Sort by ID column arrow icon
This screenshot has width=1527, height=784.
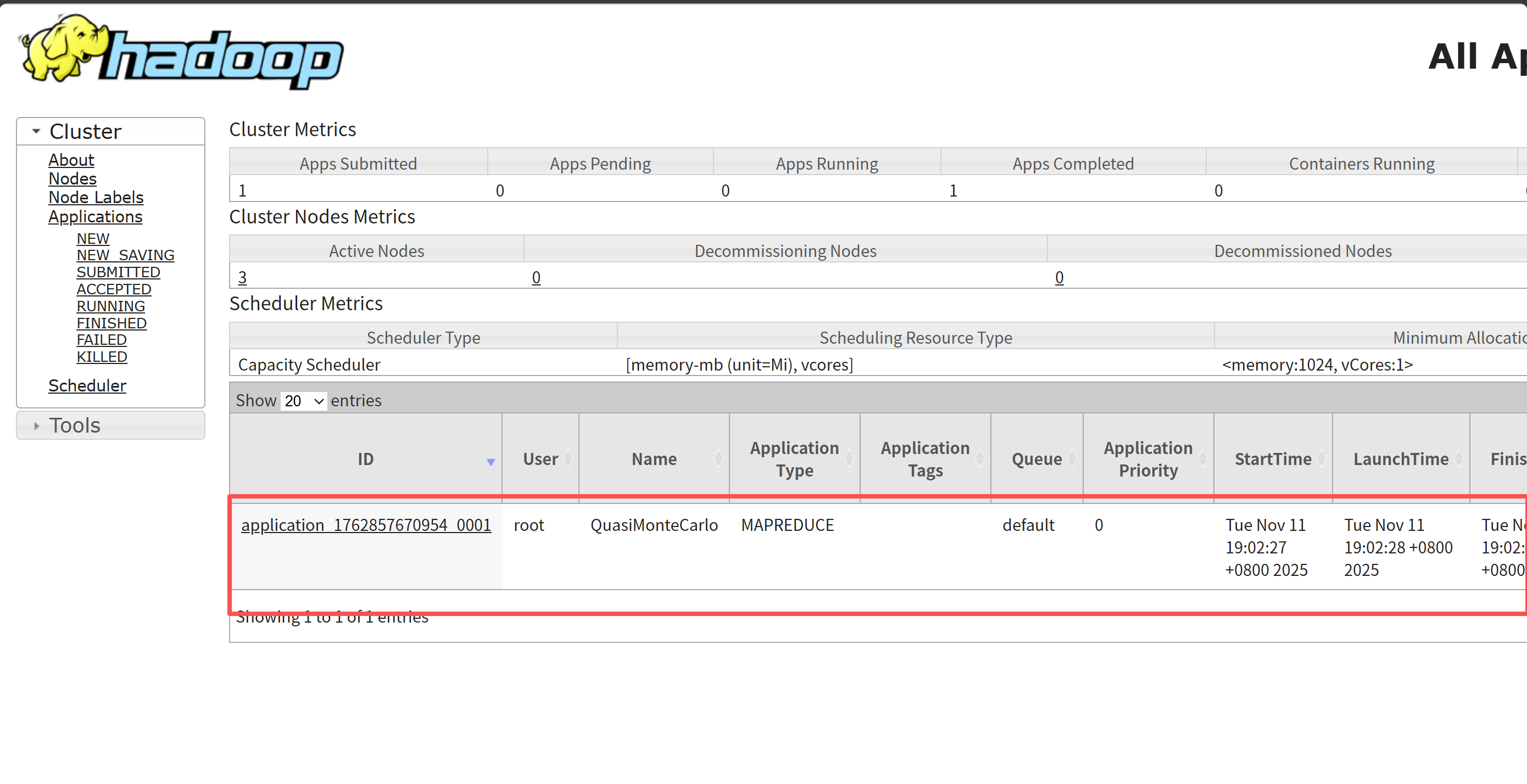tap(490, 462)
